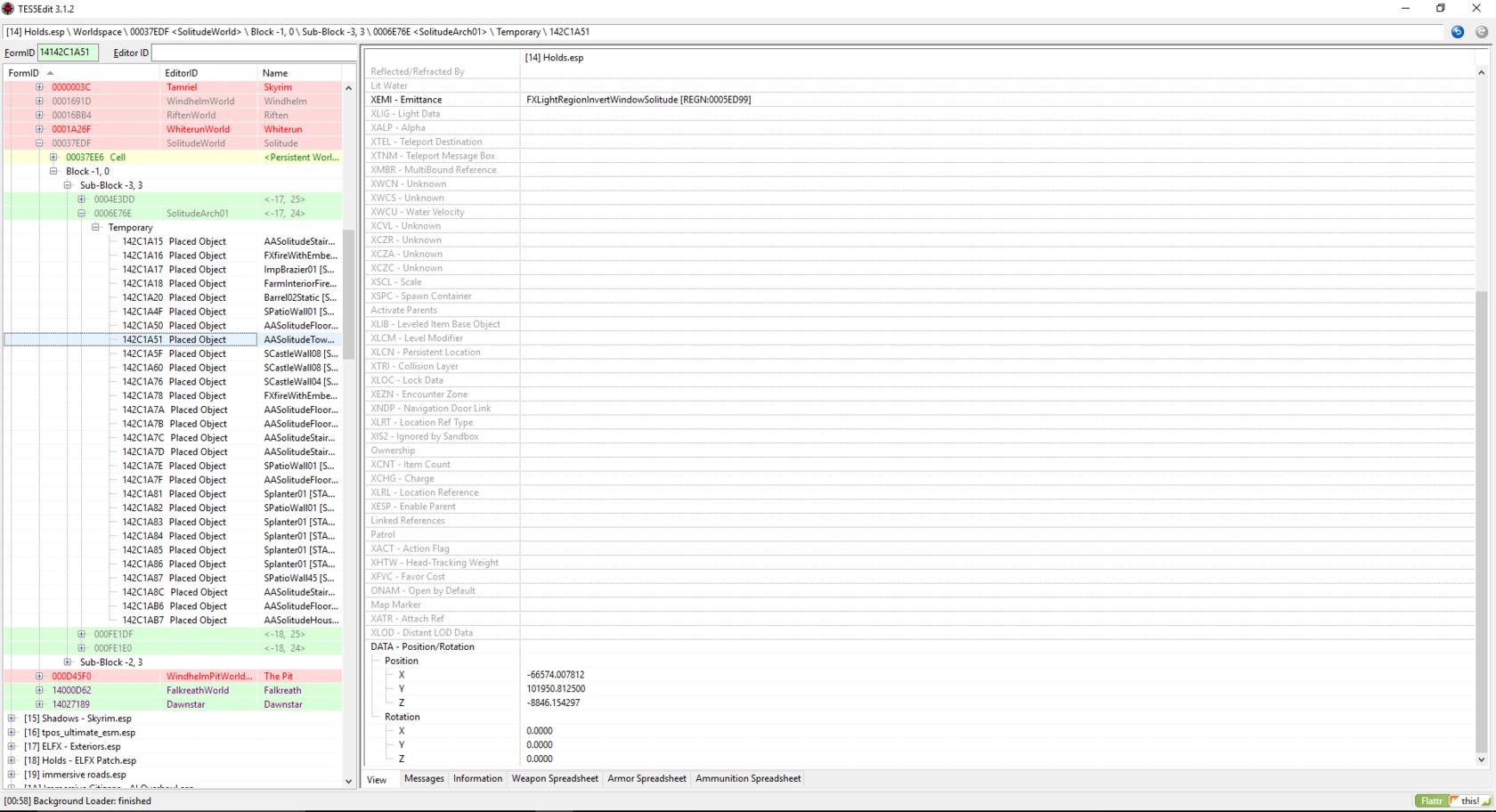Select placed object row 142C1A20
1496x812 pixels.
click(x=174, y=297)
